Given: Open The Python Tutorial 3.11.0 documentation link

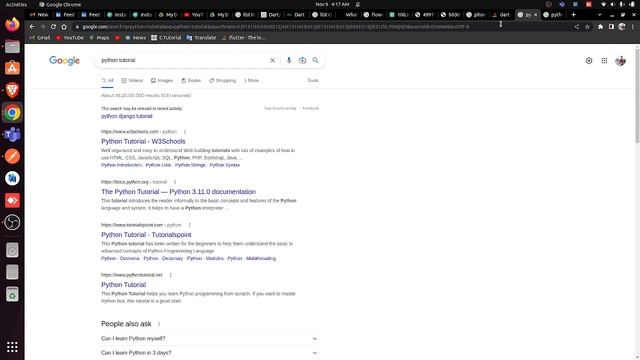Looking at the screenshot, I should (x=178, y=192).
